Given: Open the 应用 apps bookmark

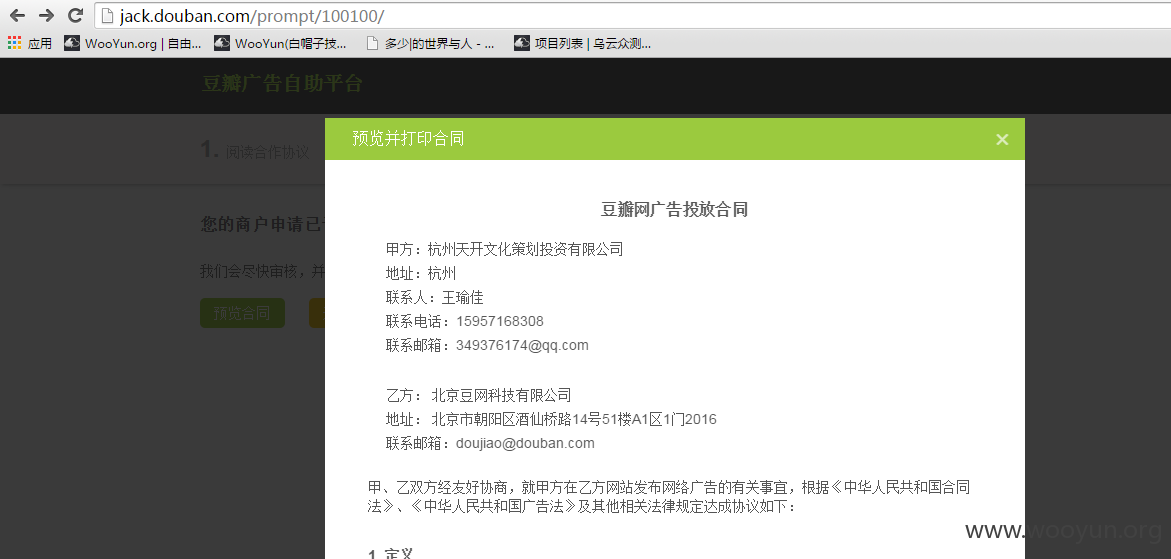Looking at the screenshot, I should (x=30, y=44).
